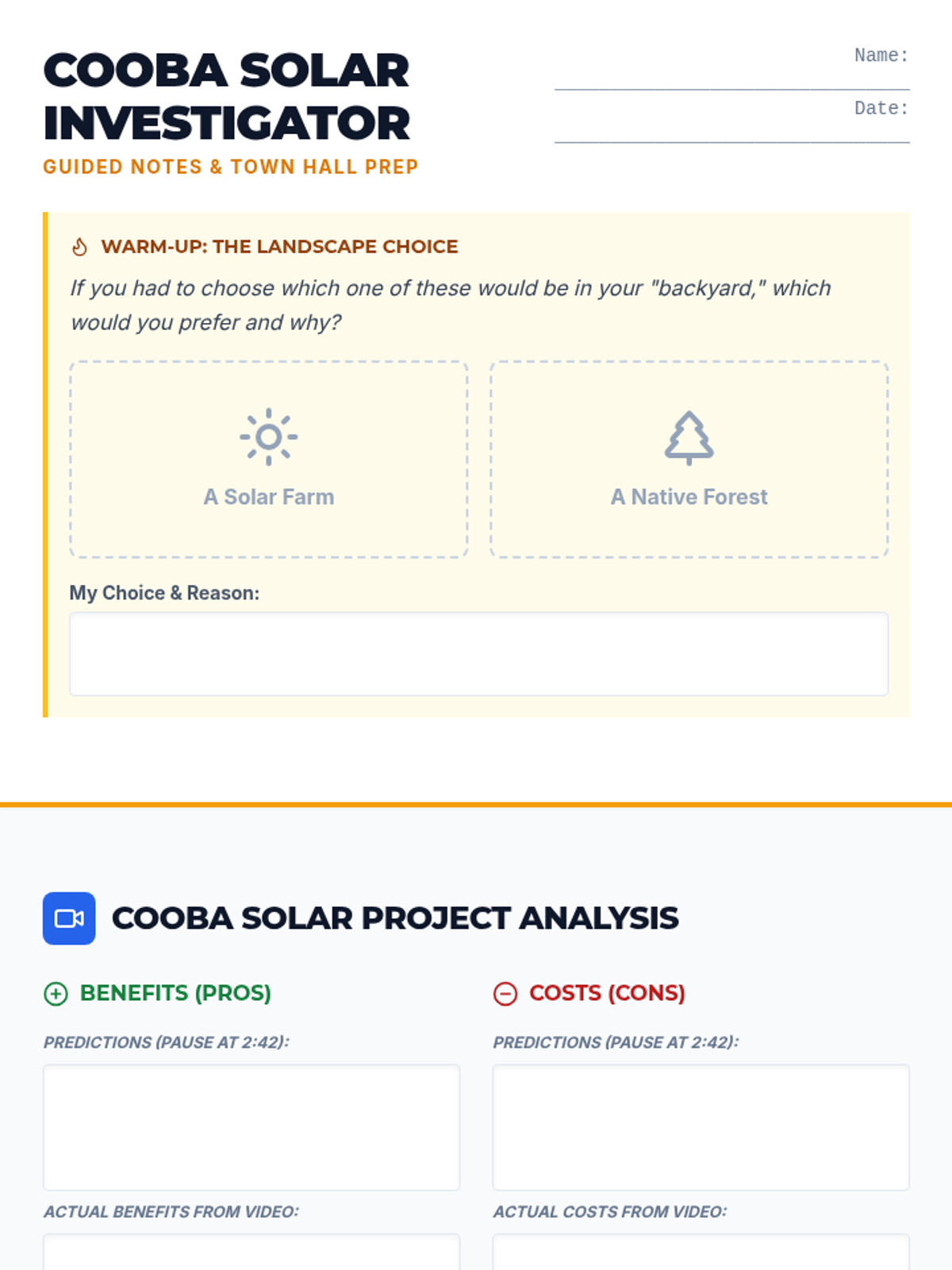The width and height of the screenshot is (952, 1270).
Task: Click the My Choice & Reason box
Action: pyautogui.click(x=479, y=654)
